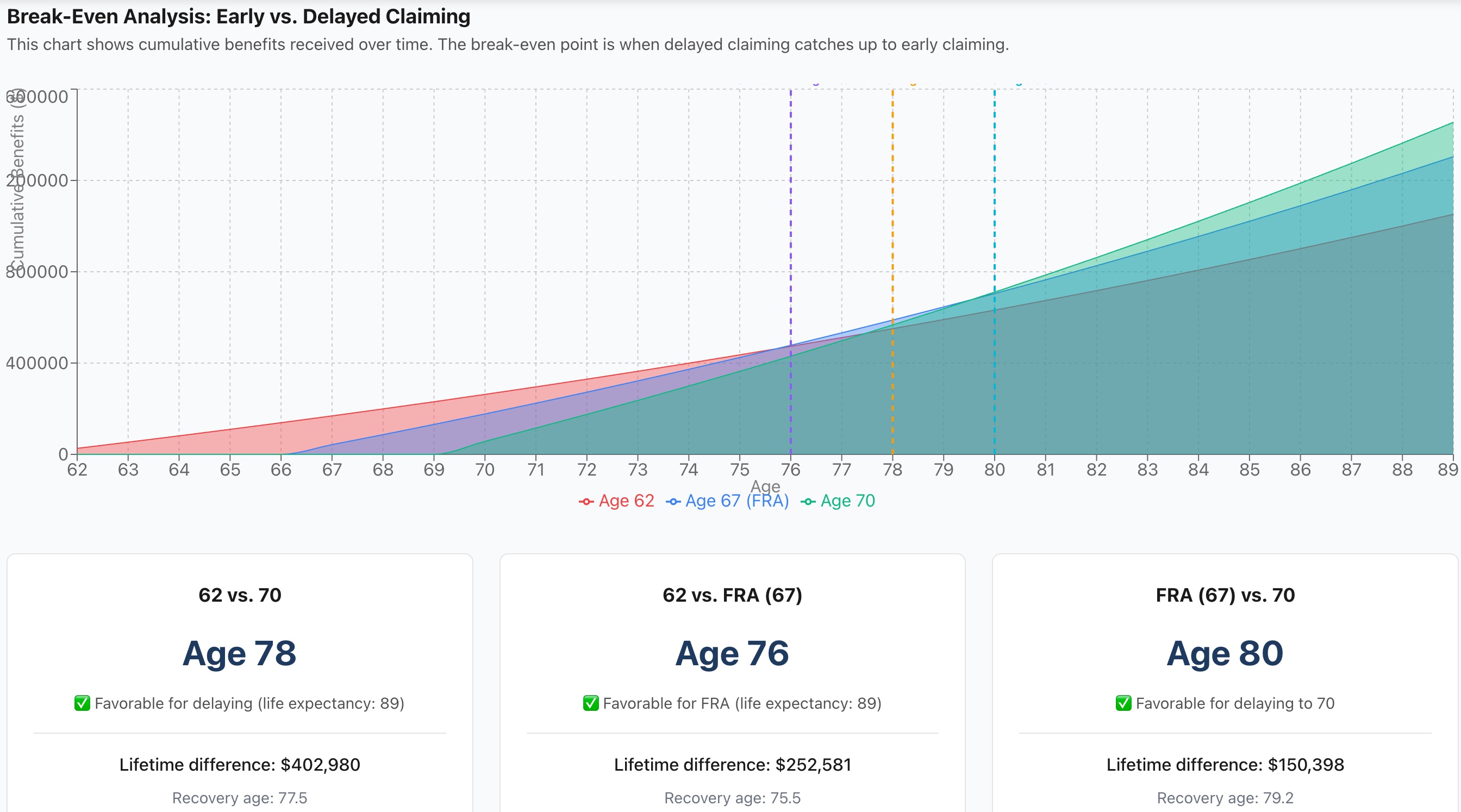Toggle the Age 67 (FRA) legend entry

(x=727, y=501)
